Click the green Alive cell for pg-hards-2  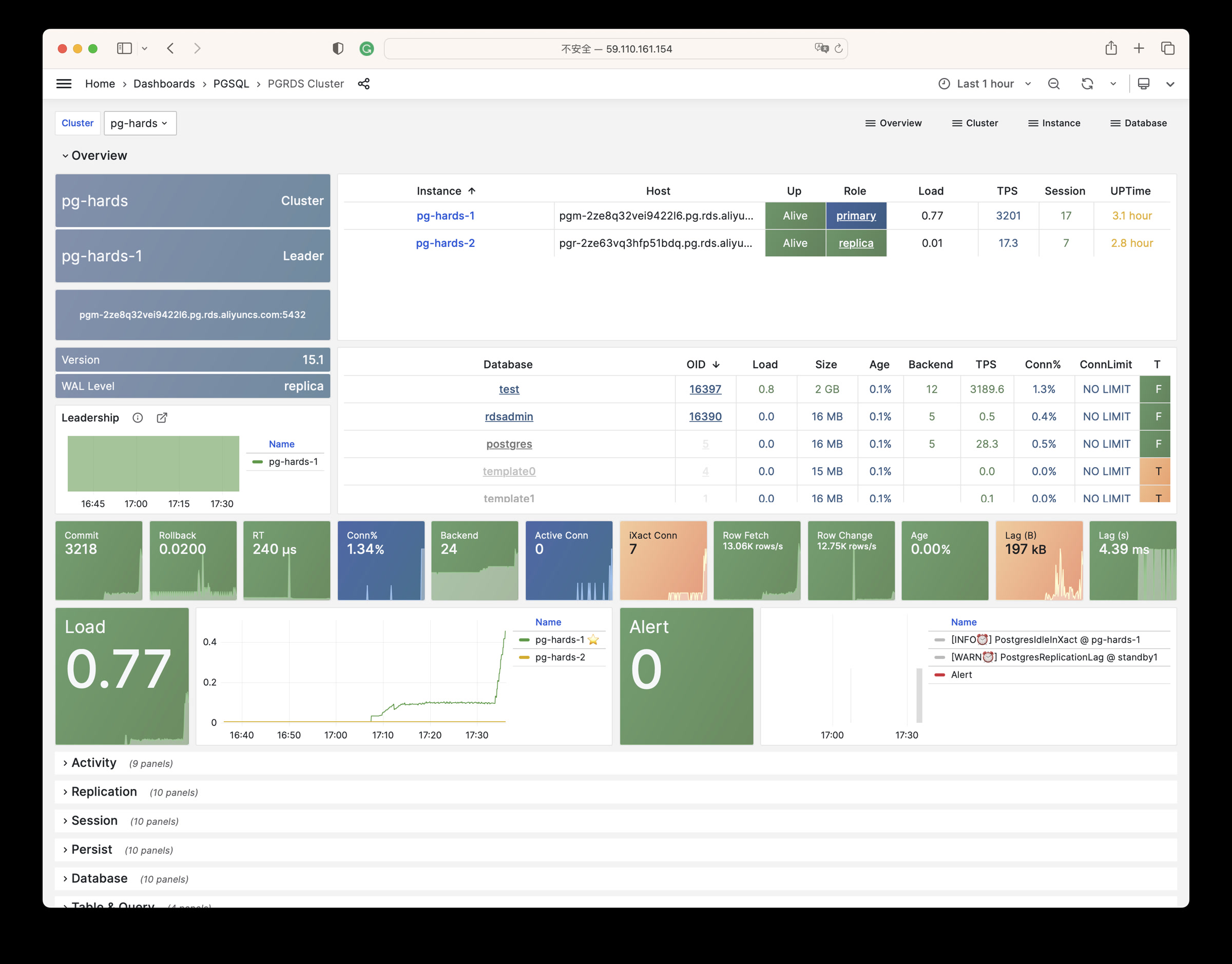pyautogui.click(x=795, y=243)
